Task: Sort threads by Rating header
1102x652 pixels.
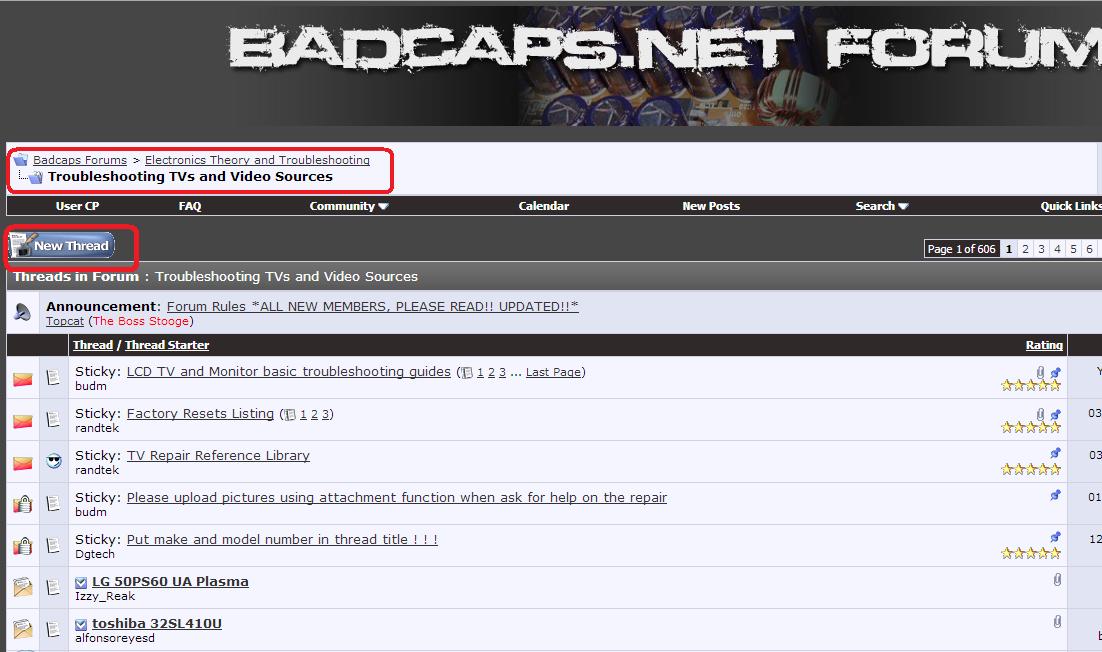Action: tap(1044, 345)
